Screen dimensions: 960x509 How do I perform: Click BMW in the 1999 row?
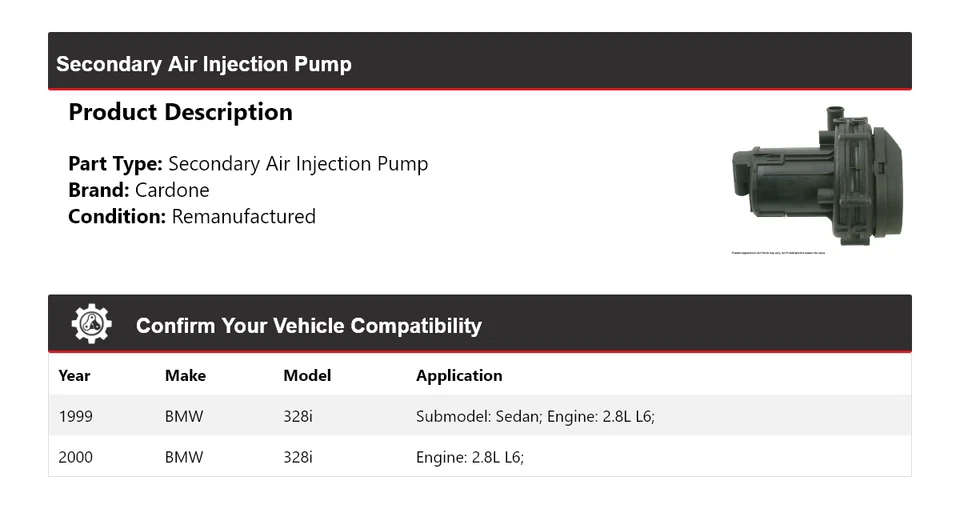pyautogui.click(x=184, y=416)
